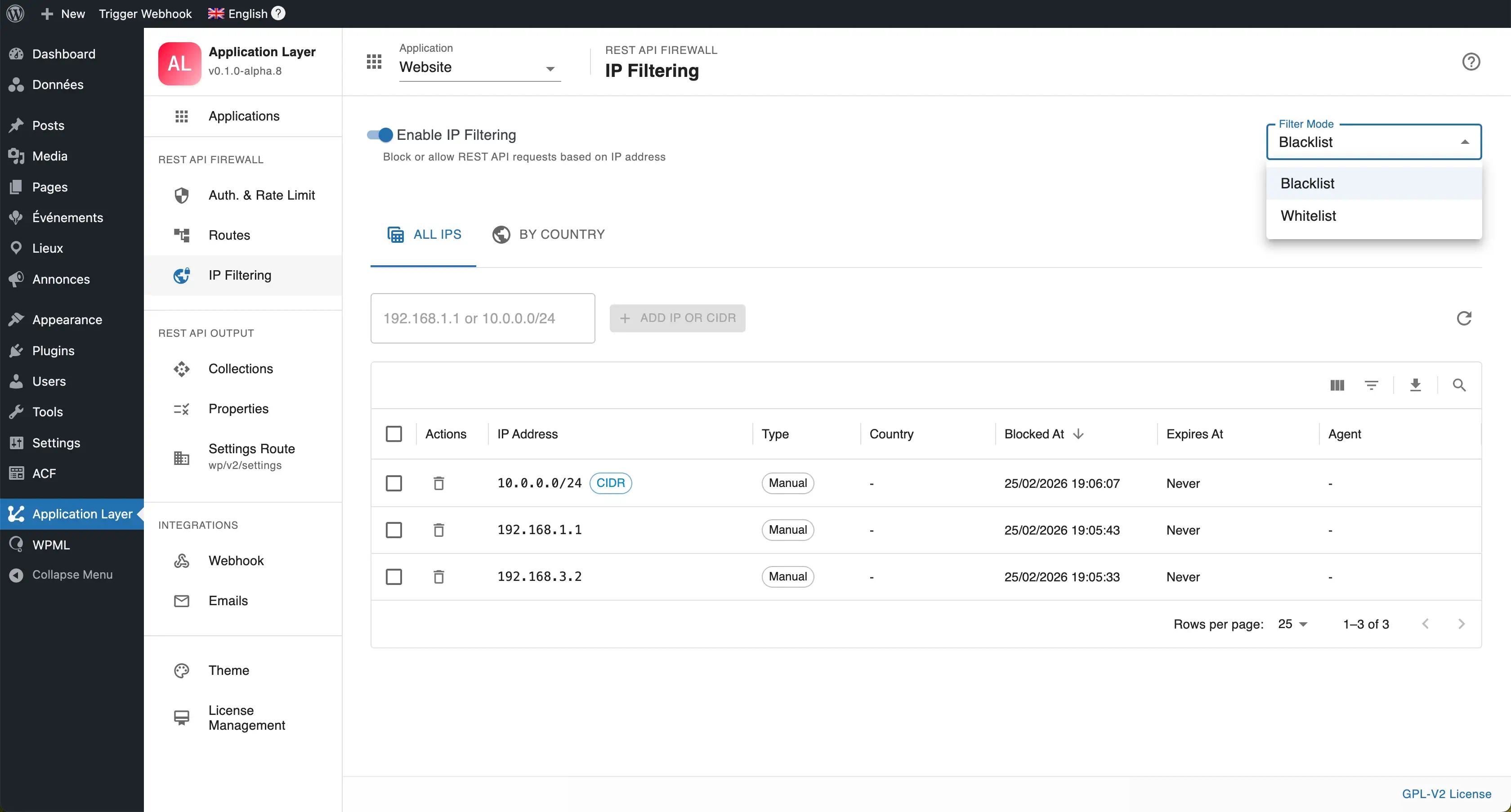
Task: Click the help question mark icon
Action: [1471, 62]
